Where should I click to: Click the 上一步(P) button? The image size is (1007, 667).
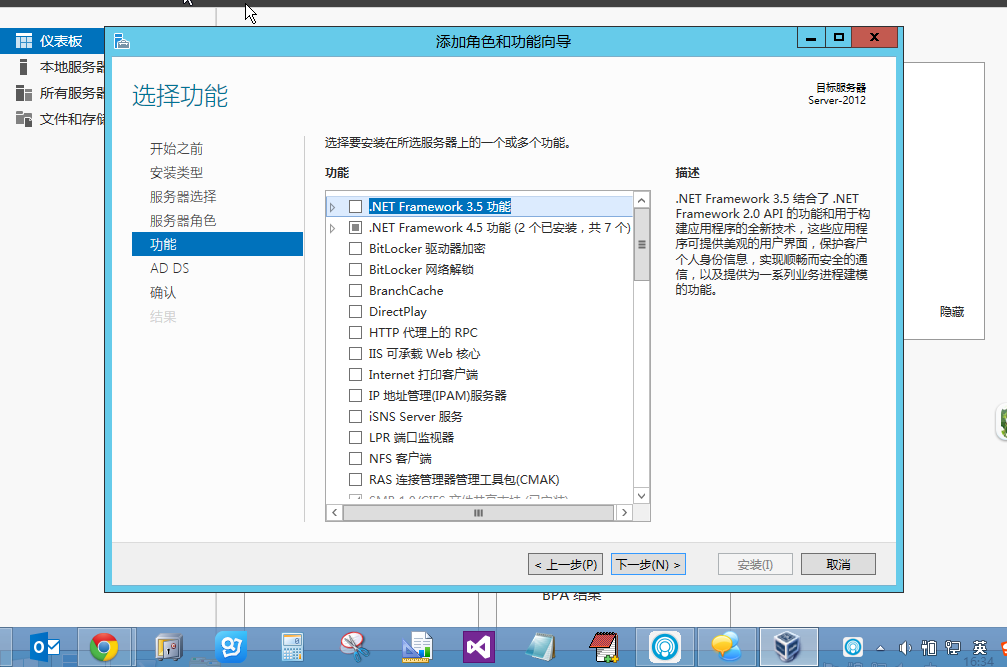565,564
